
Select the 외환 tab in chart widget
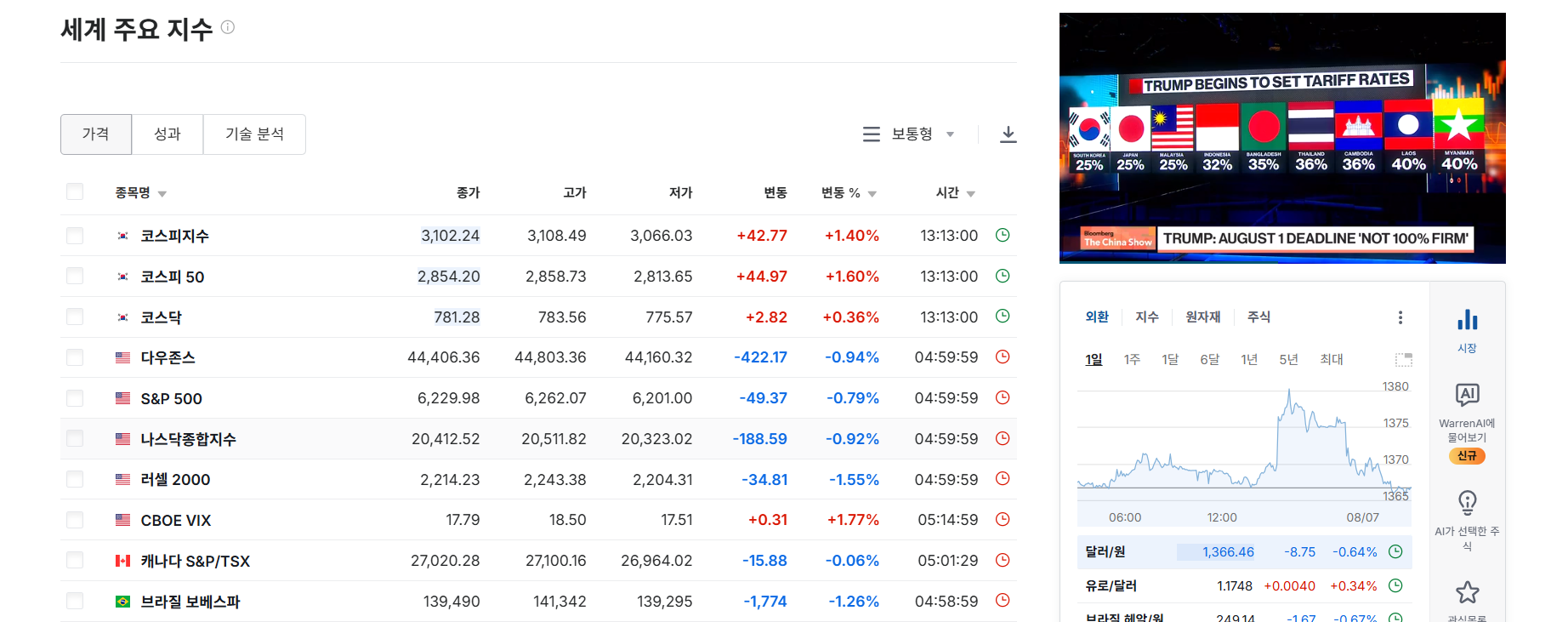click(1097, 317)
